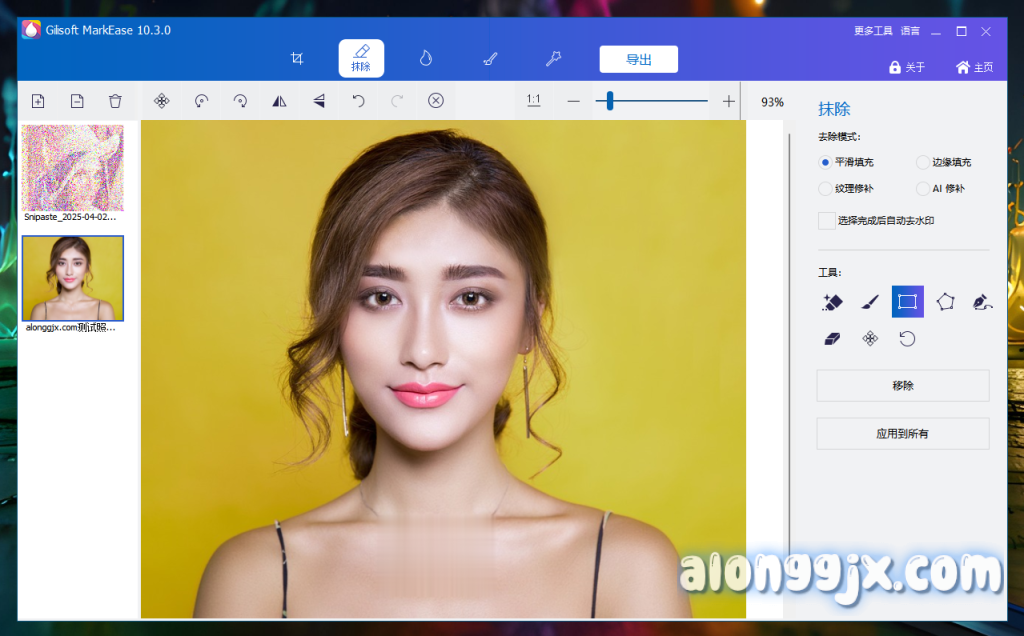
Task: Switch to the crop tab
Action: click(297, 59)
